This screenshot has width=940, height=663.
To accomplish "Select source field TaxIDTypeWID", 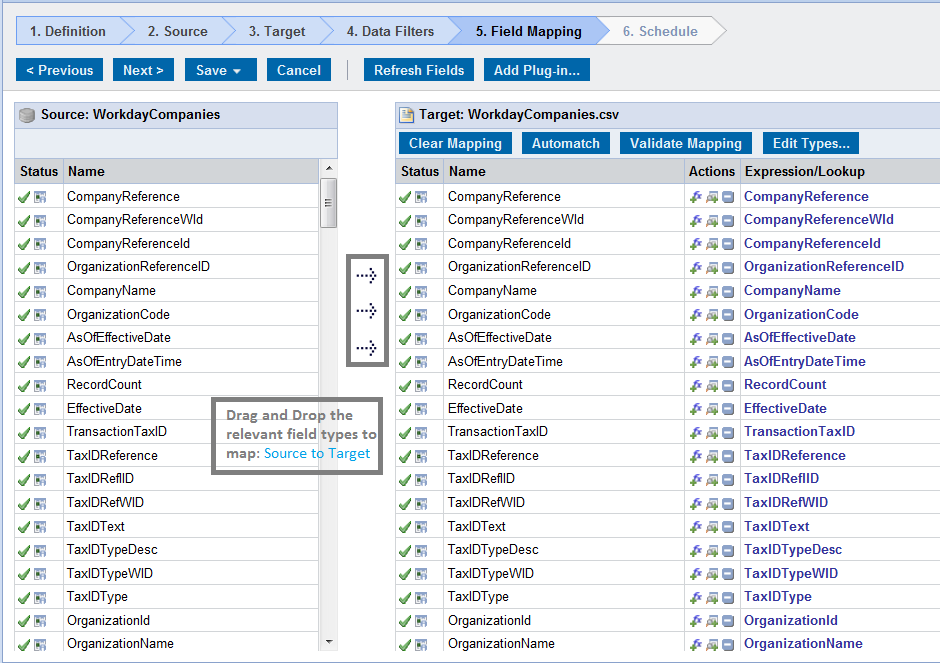I will pyautogui.click(x=110, y=574).
